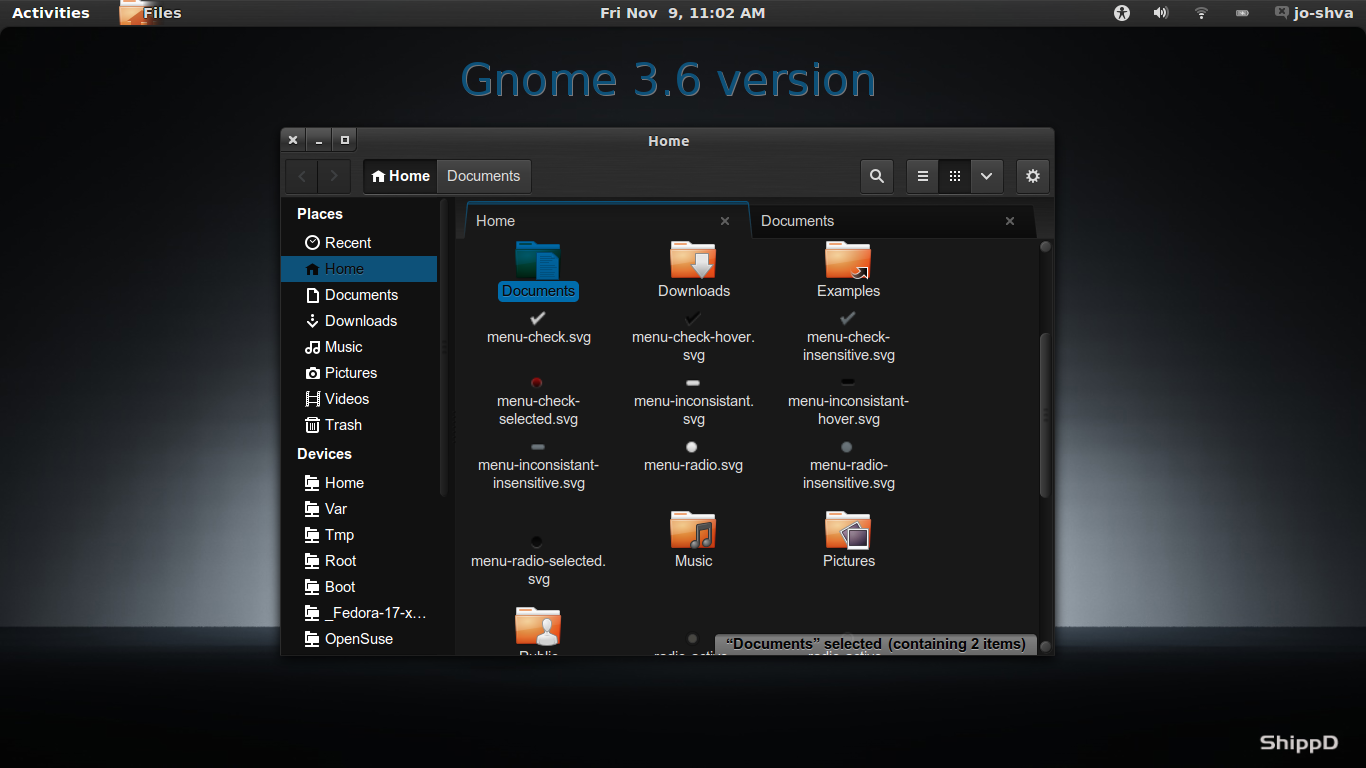Select menu-inconsistant.svg file
The image size is (1366, 768).
tap(693, 401)
